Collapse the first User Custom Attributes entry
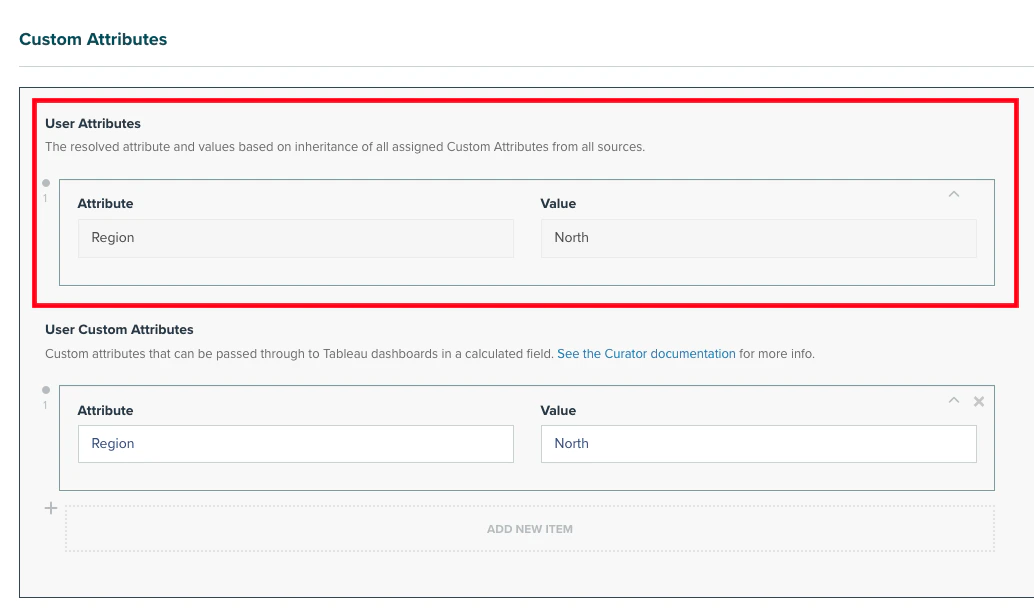 pyautogui.click(x=952, y=400)
